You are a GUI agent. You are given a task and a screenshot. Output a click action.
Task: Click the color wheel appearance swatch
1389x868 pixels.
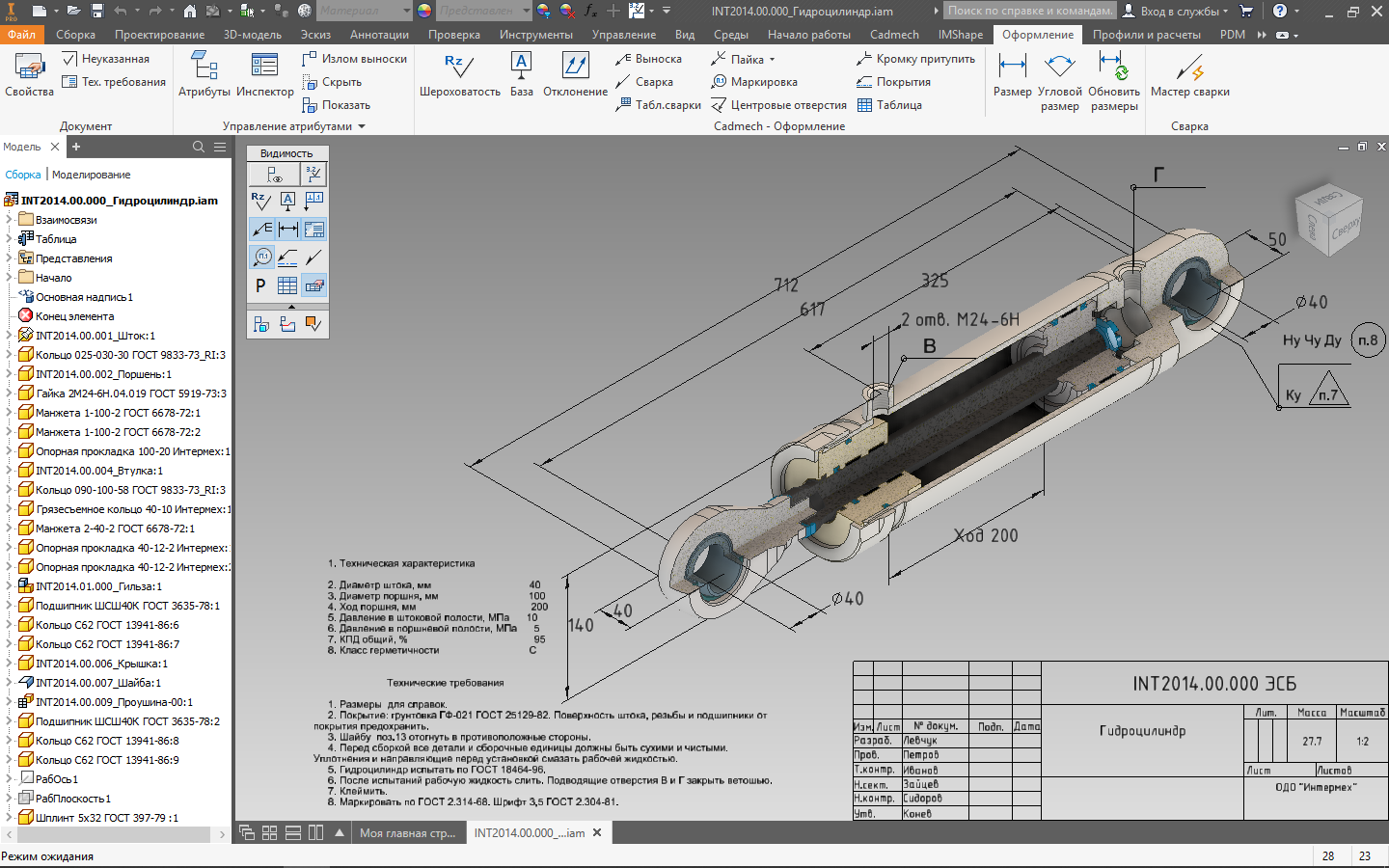(424, 11)
